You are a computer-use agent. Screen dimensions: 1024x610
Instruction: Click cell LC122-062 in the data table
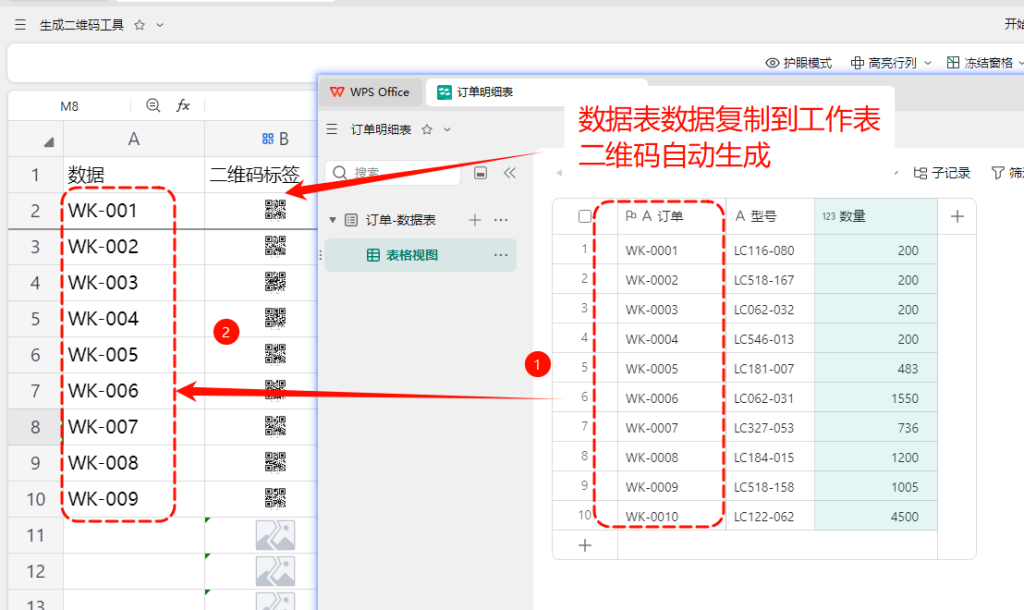[770, 517]
